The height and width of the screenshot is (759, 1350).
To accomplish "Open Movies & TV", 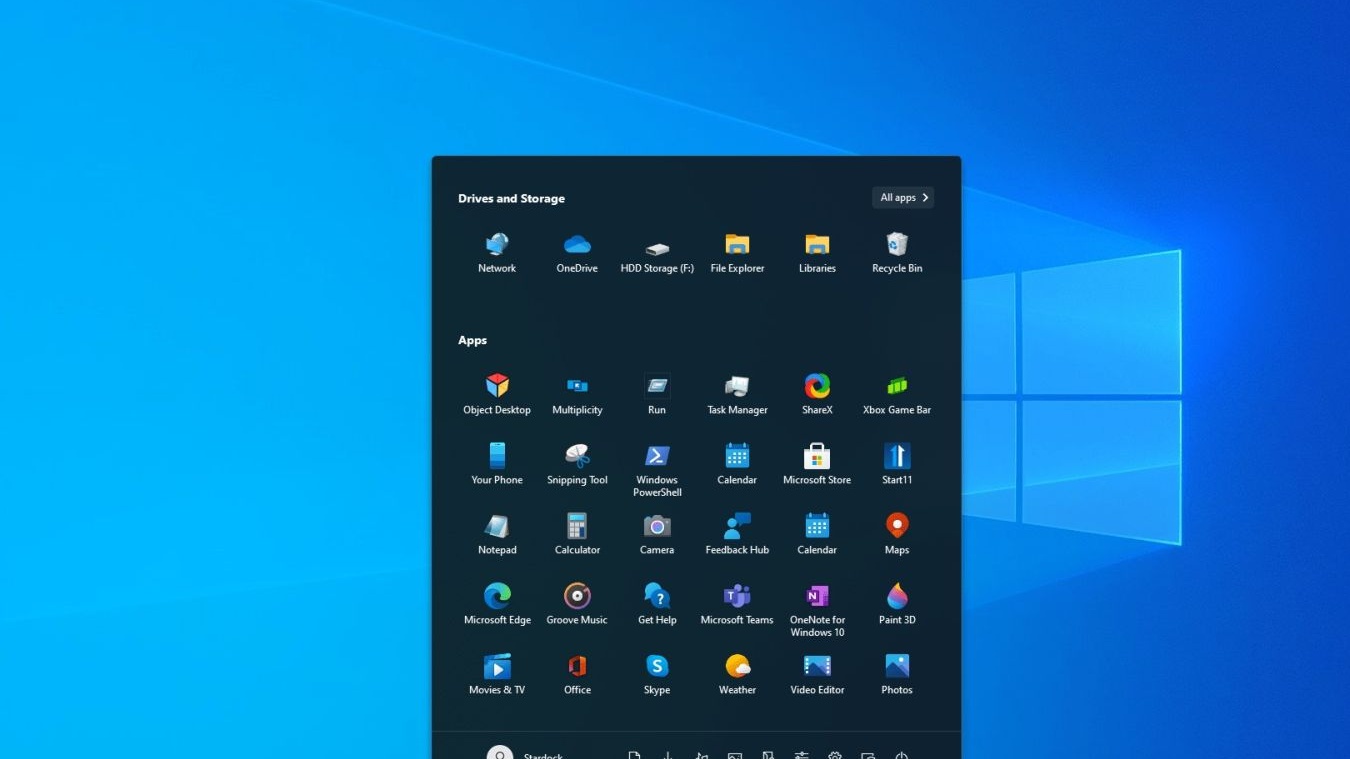I will tap(497, 674).
